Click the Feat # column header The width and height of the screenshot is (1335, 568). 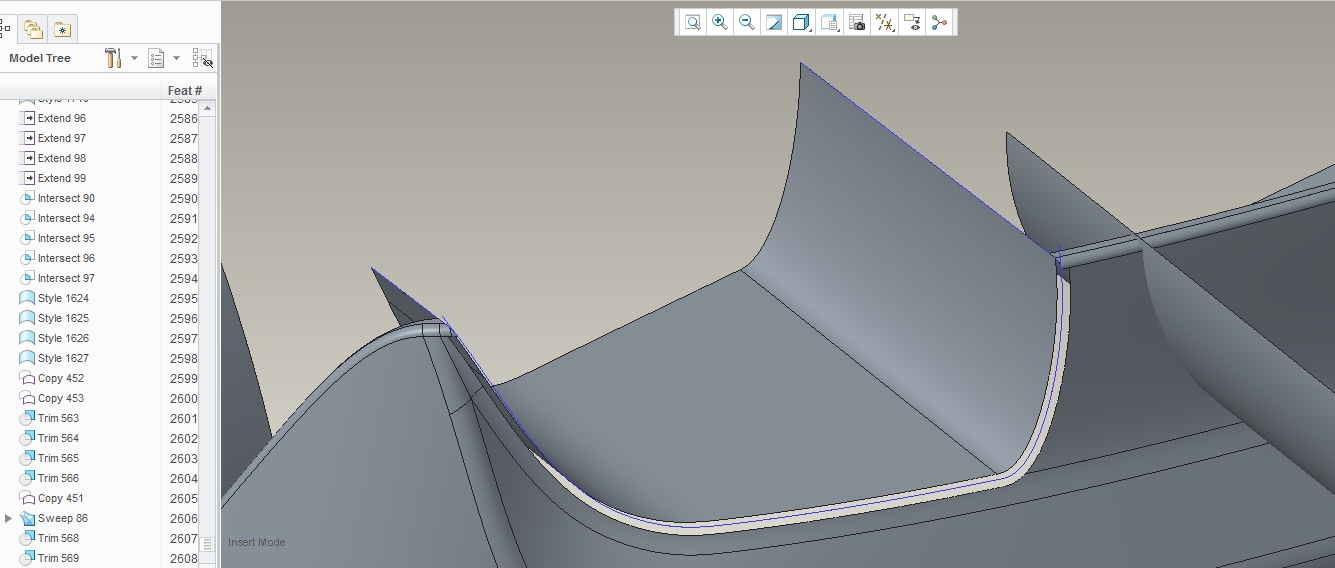(x=185, y=91)
